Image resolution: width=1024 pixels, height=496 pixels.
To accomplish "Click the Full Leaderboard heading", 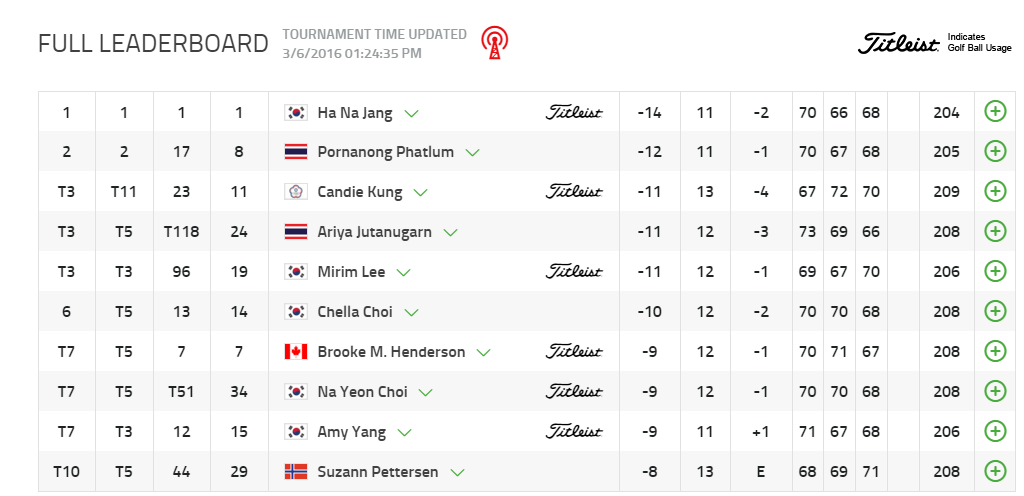I will click(x=153, y=44).
